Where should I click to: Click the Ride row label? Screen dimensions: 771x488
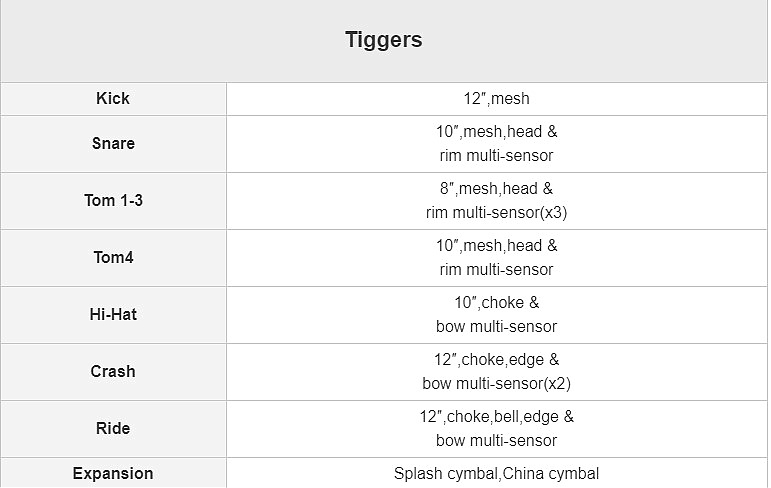click(x=113, y=428)
